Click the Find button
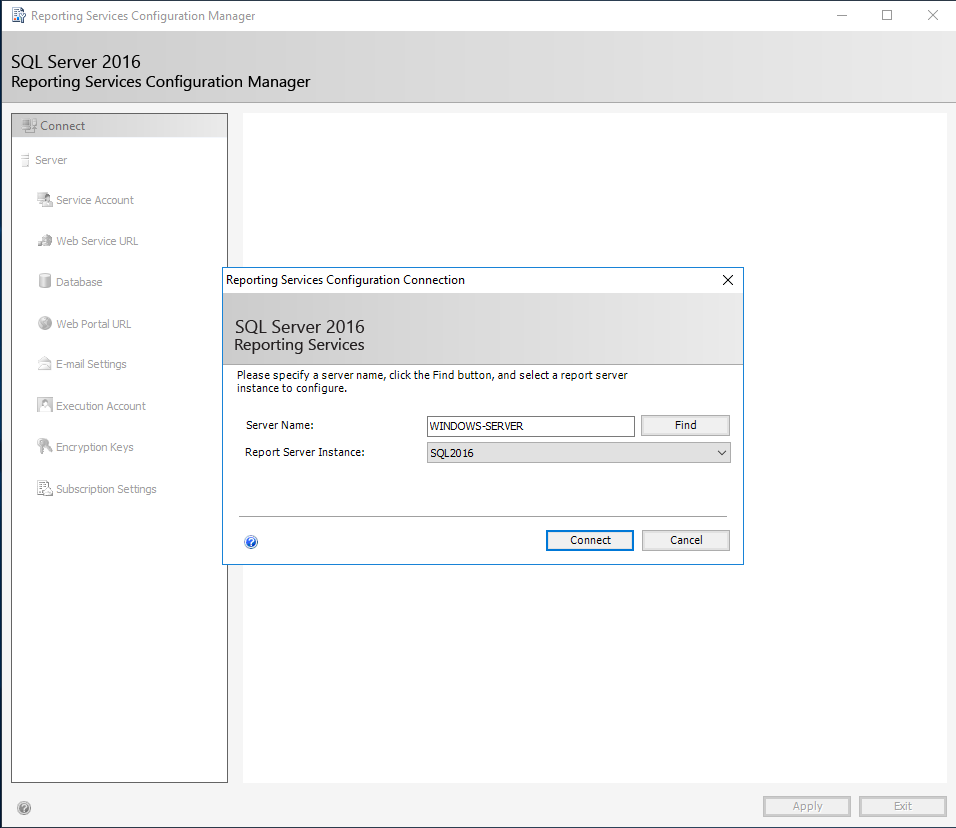956x828 pixels. click(x=685, y=426)
